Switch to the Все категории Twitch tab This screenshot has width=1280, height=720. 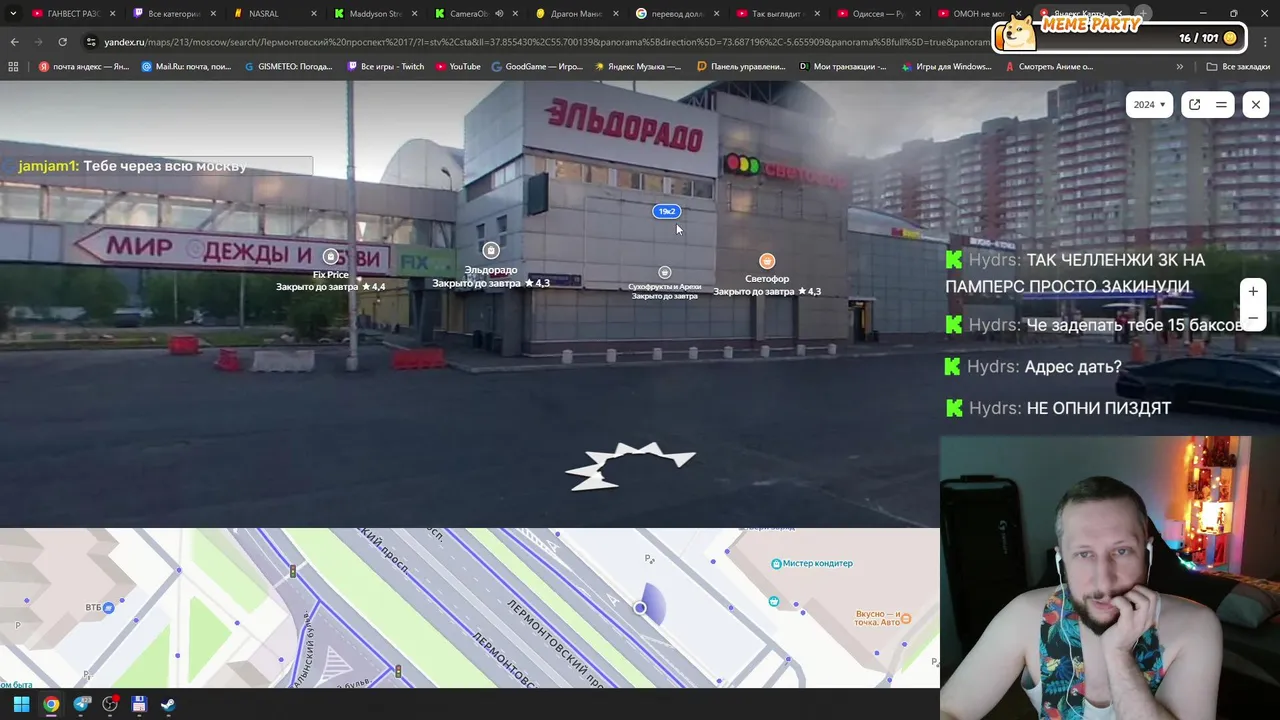point(174,14)
